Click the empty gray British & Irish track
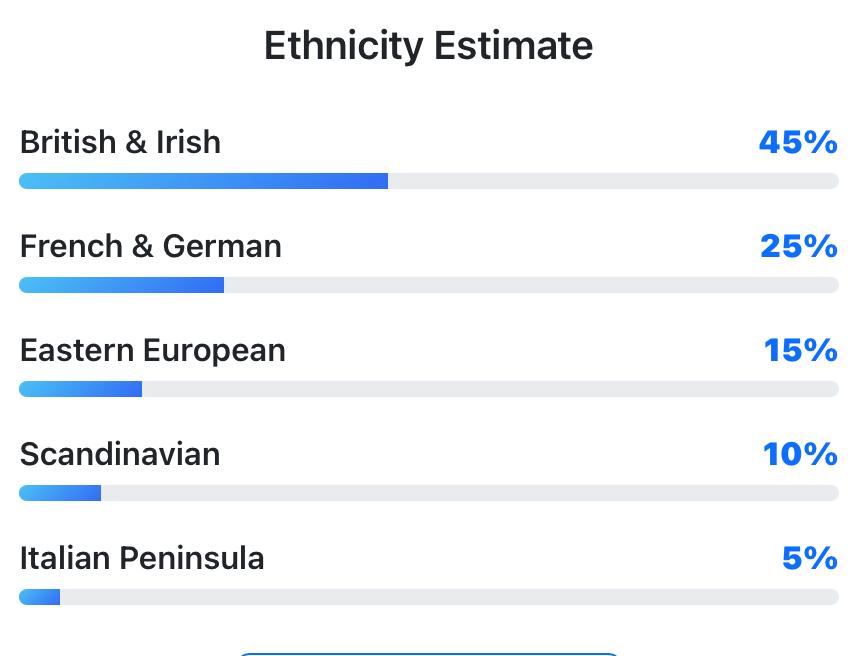 tap(612, 181)
